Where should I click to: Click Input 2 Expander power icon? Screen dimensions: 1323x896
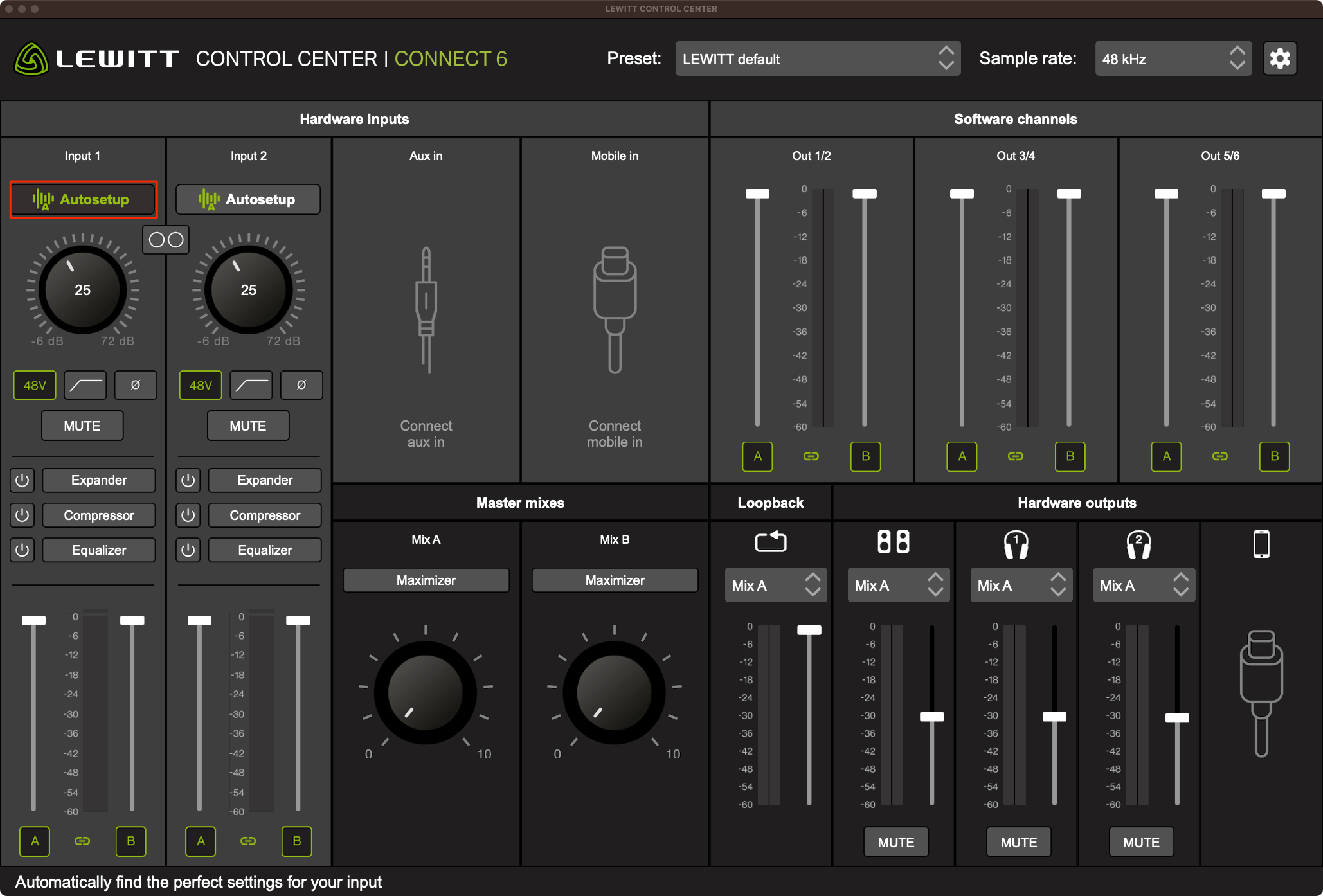pyautogui.click(x=188, y=480)
